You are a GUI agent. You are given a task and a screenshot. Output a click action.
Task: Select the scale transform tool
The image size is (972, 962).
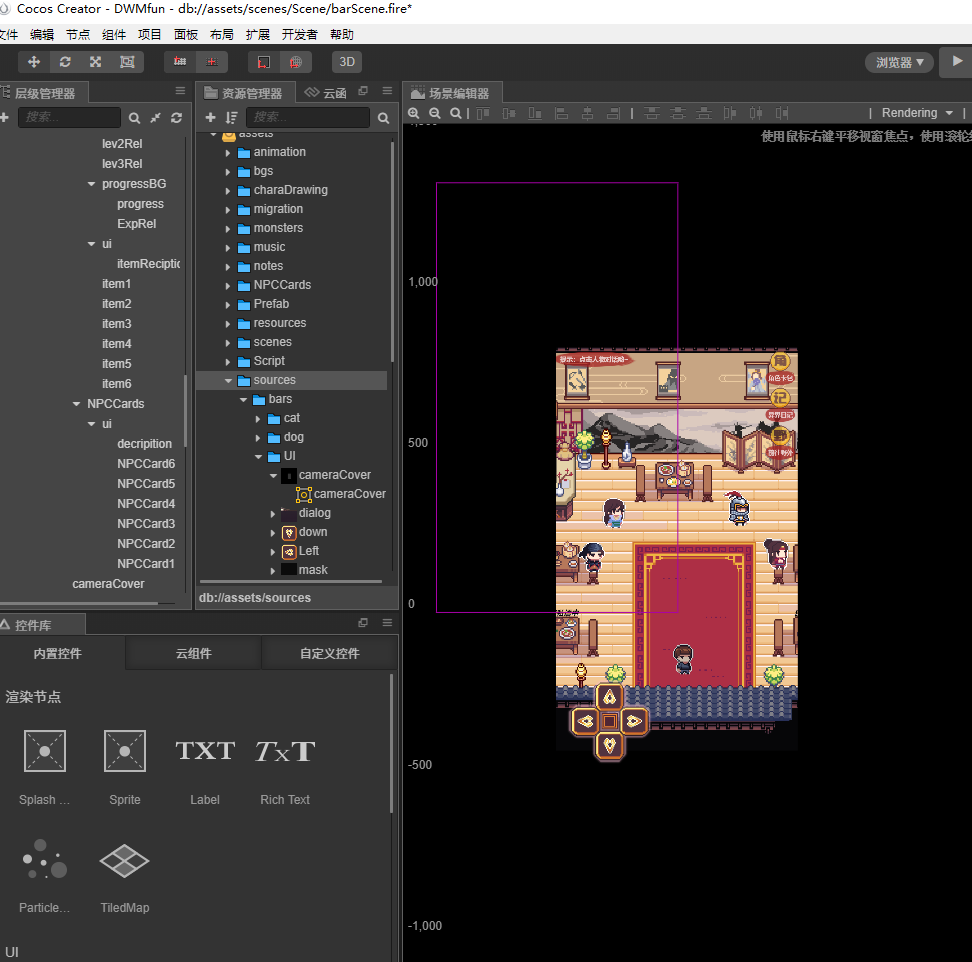pyautogui.click(x=96, y=62)
